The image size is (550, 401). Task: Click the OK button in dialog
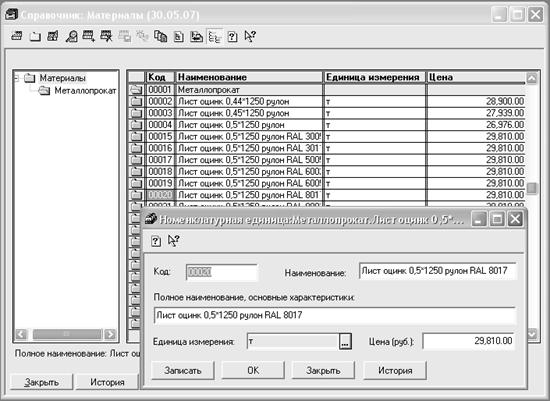pos(253,370)
